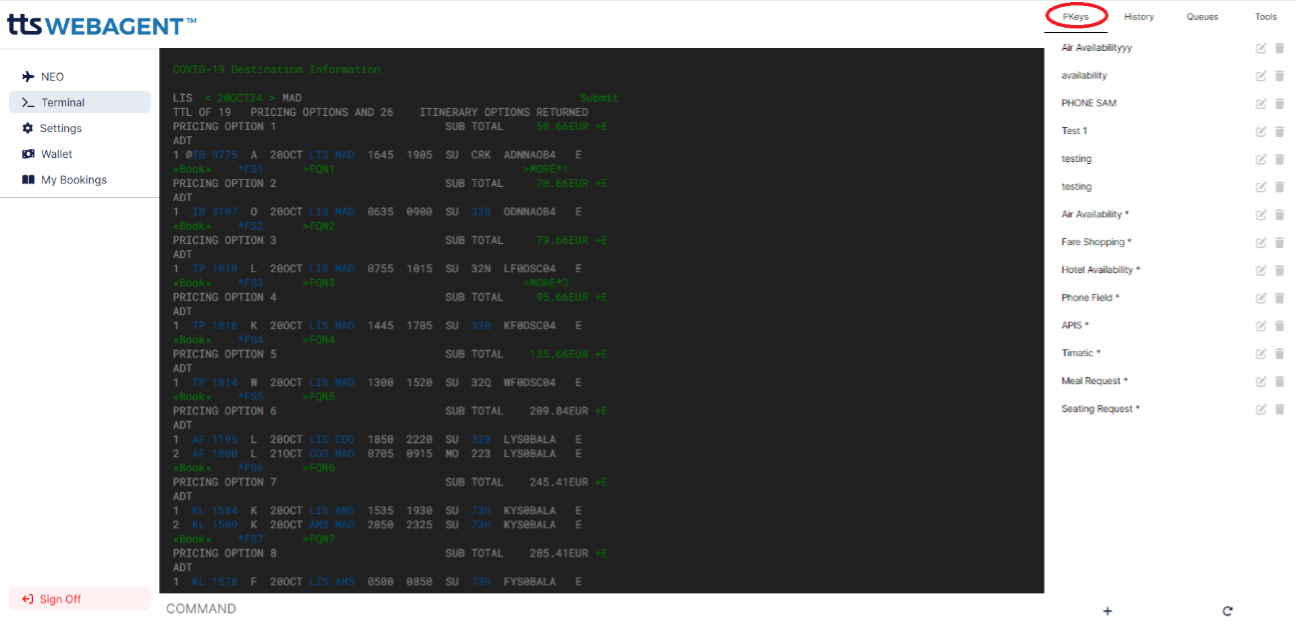Switch to the PKeys tab
This screenshot has width=1301, height=626.
1076,17
